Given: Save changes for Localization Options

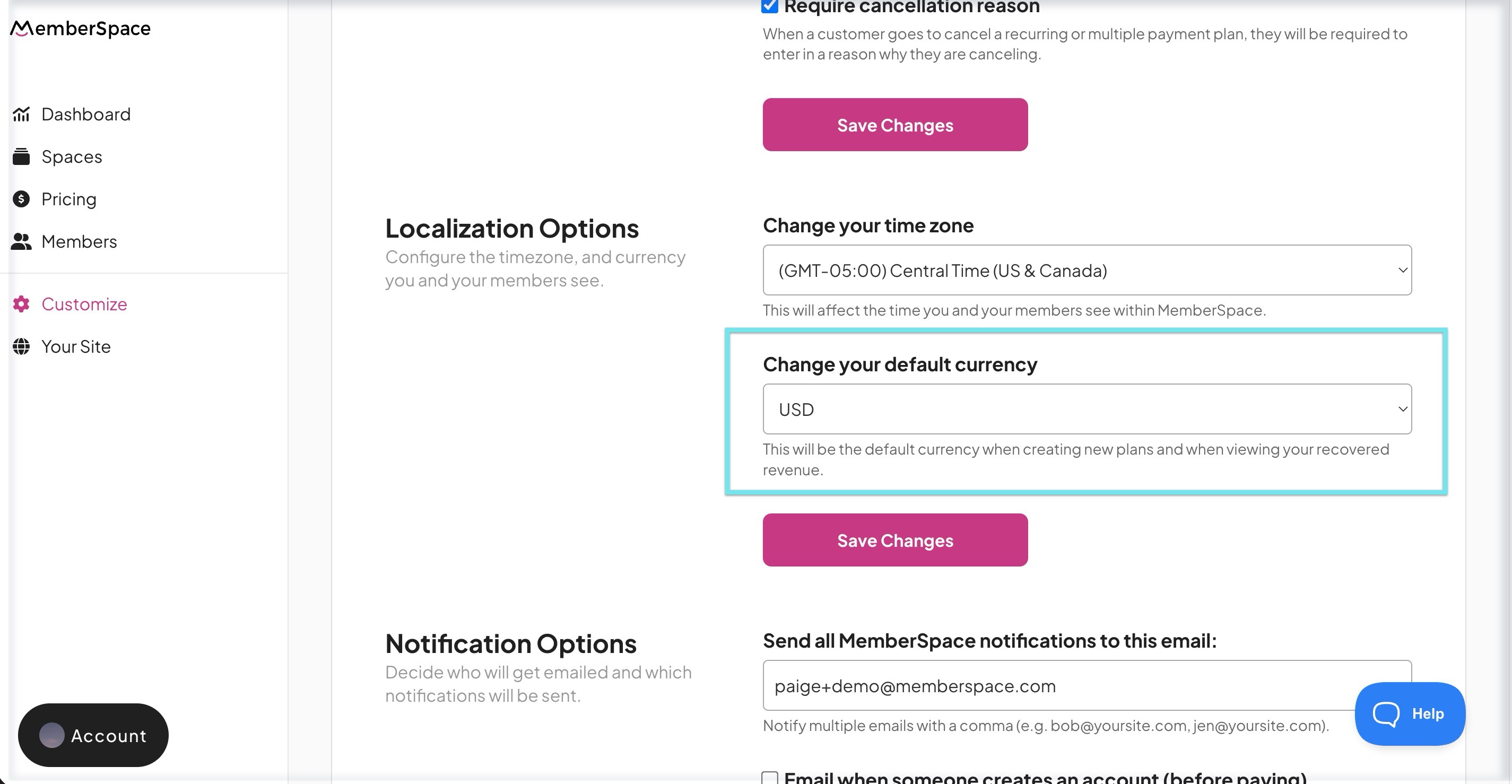Looking at the screenshot, I should tap(894, 540).
